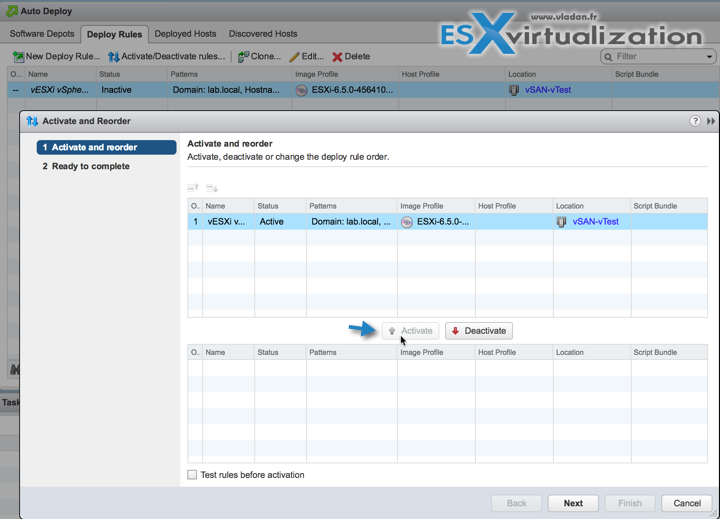Click the move rule down icon
The image size is (720, 519).
(212, 187)
